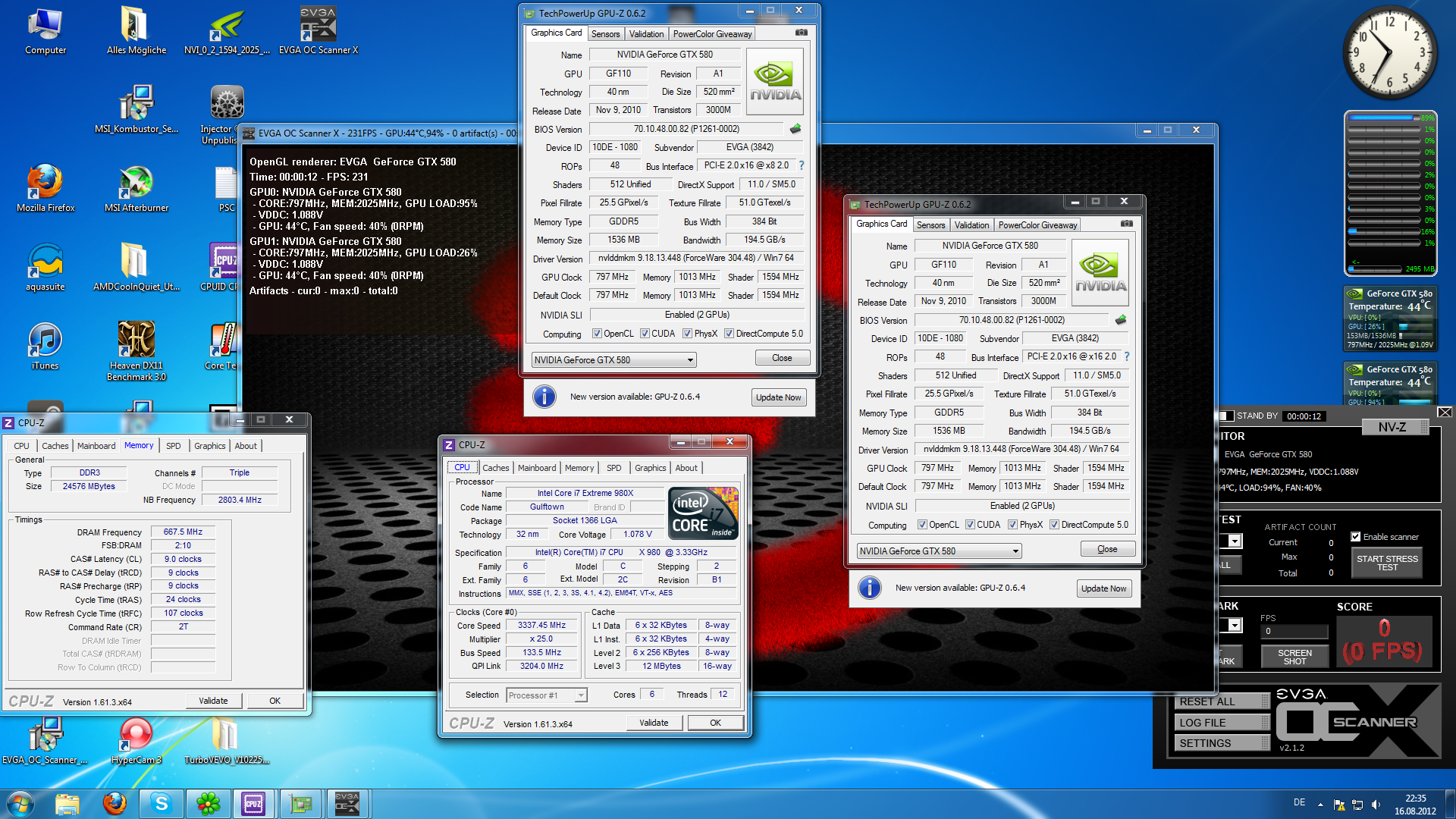Open the Processor #1 selection dropdown in CPU-Z
Image resolution: width=1456 pixels, height=819 pixels.
click(581, 695)
